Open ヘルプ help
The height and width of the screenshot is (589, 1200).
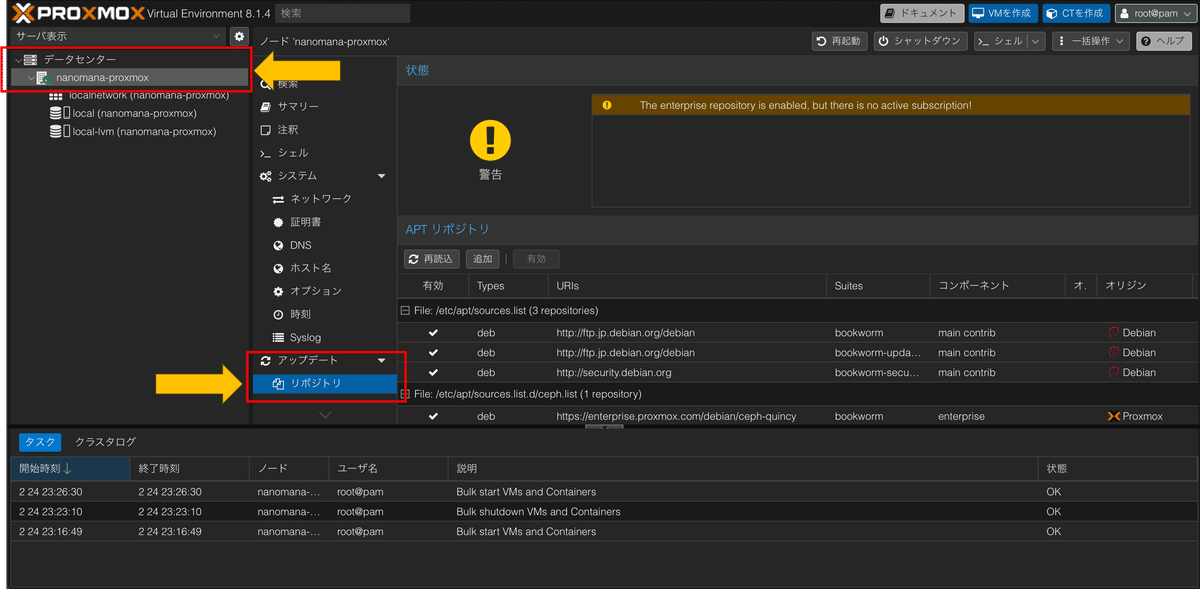click(1163, 41)
